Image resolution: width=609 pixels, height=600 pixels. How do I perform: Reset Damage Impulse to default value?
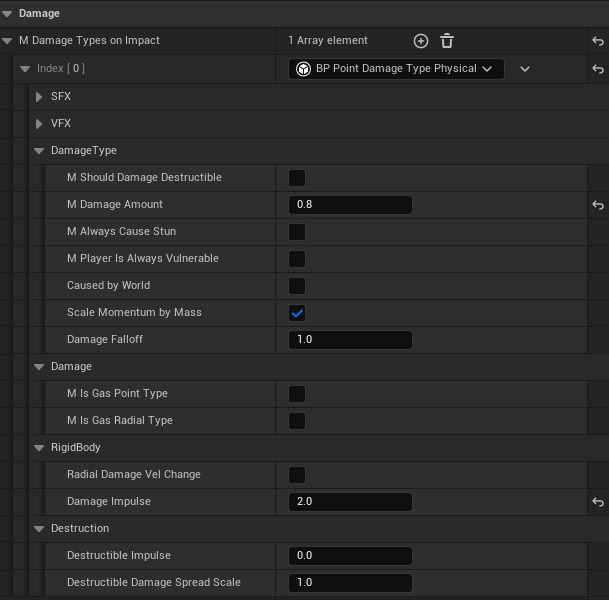pyautogui.click(x=598, y=502)
